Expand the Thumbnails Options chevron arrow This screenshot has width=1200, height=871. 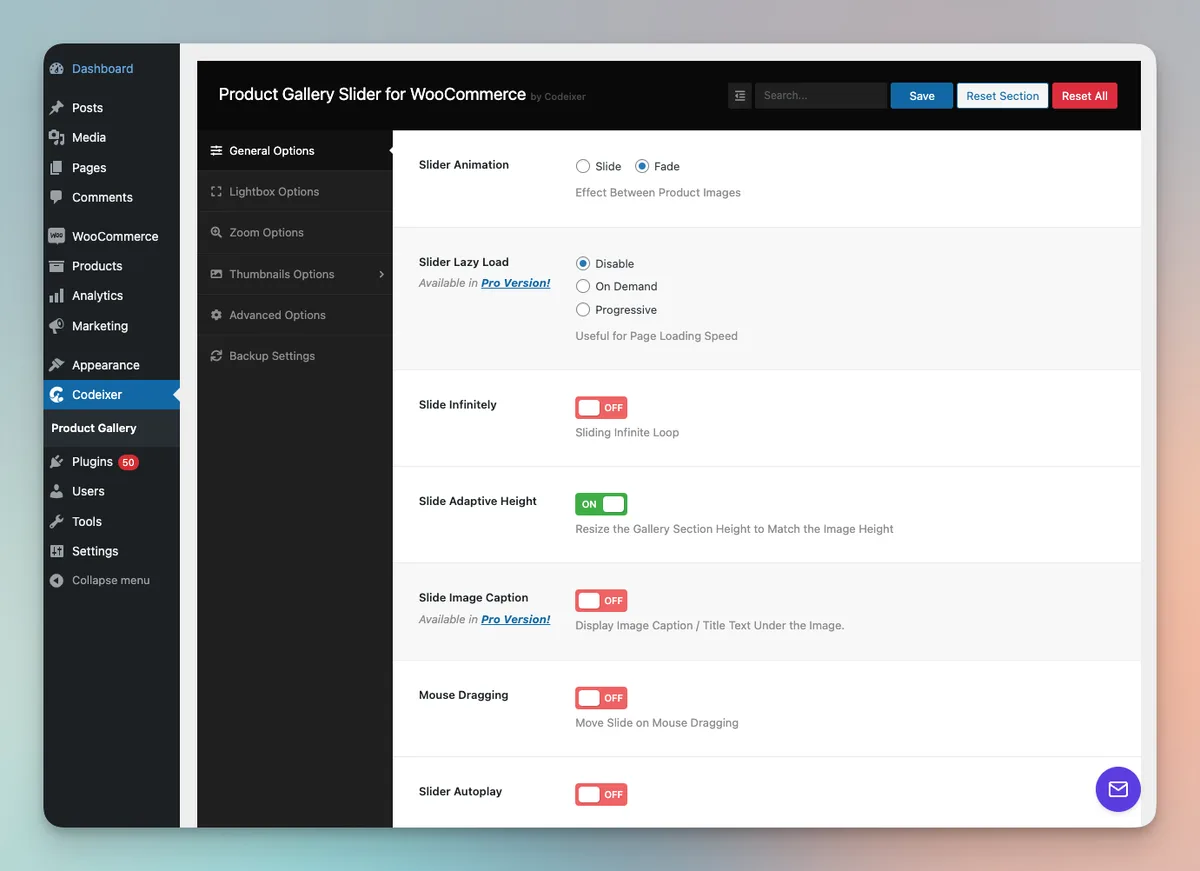tap(382, 274)
